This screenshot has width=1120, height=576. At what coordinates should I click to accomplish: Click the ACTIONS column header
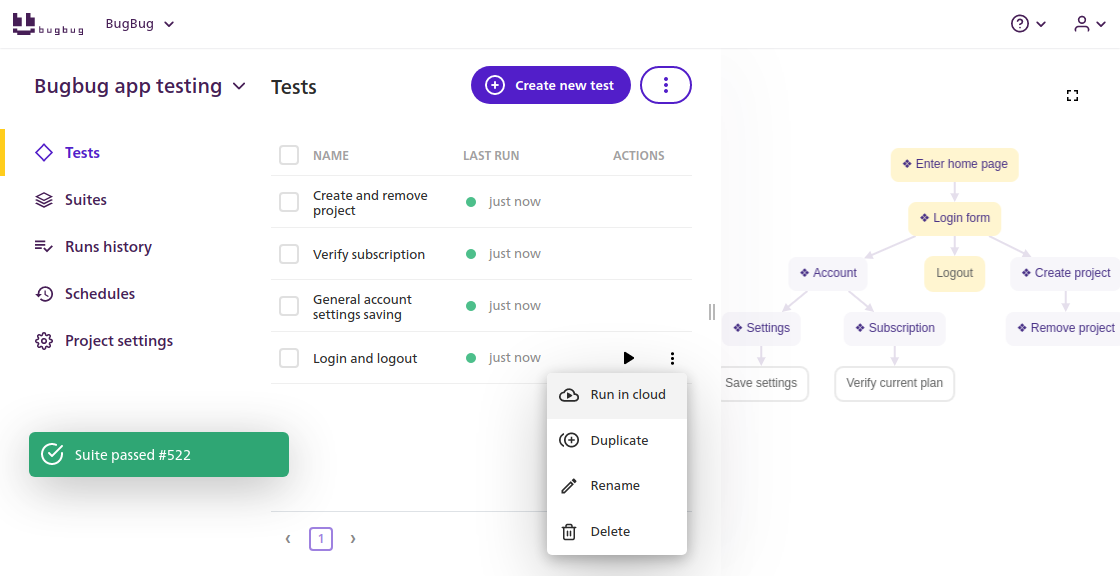click(x=639, y=155)
